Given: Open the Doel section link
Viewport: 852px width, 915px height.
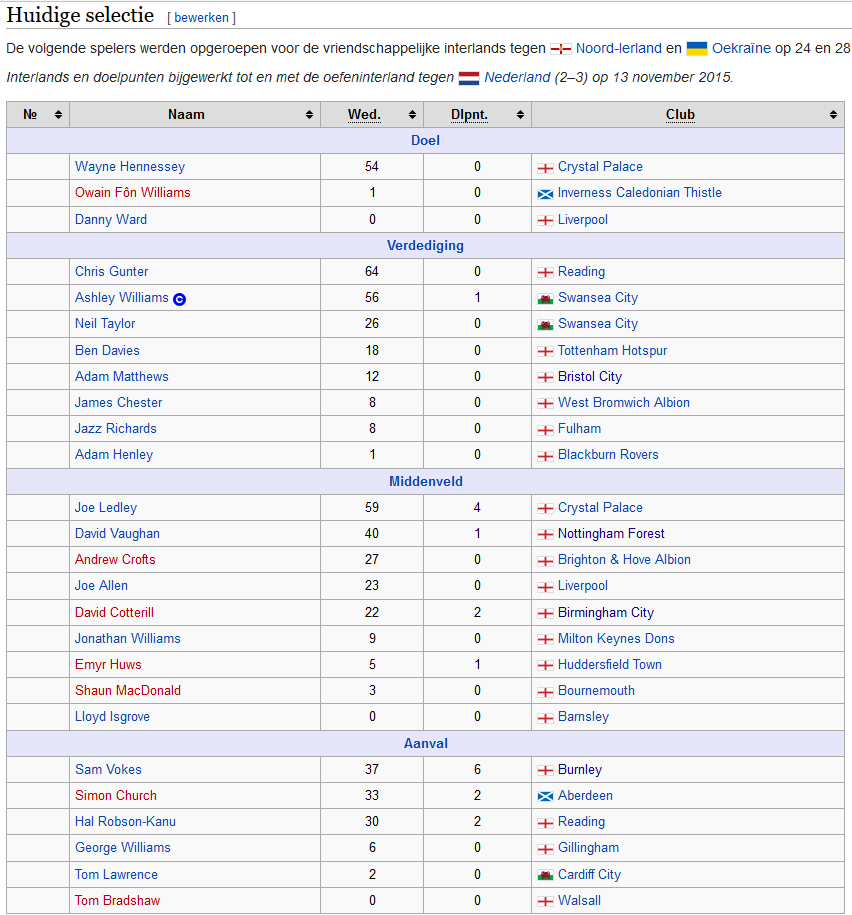Looking at the screenshot, I should pos(425,141).
